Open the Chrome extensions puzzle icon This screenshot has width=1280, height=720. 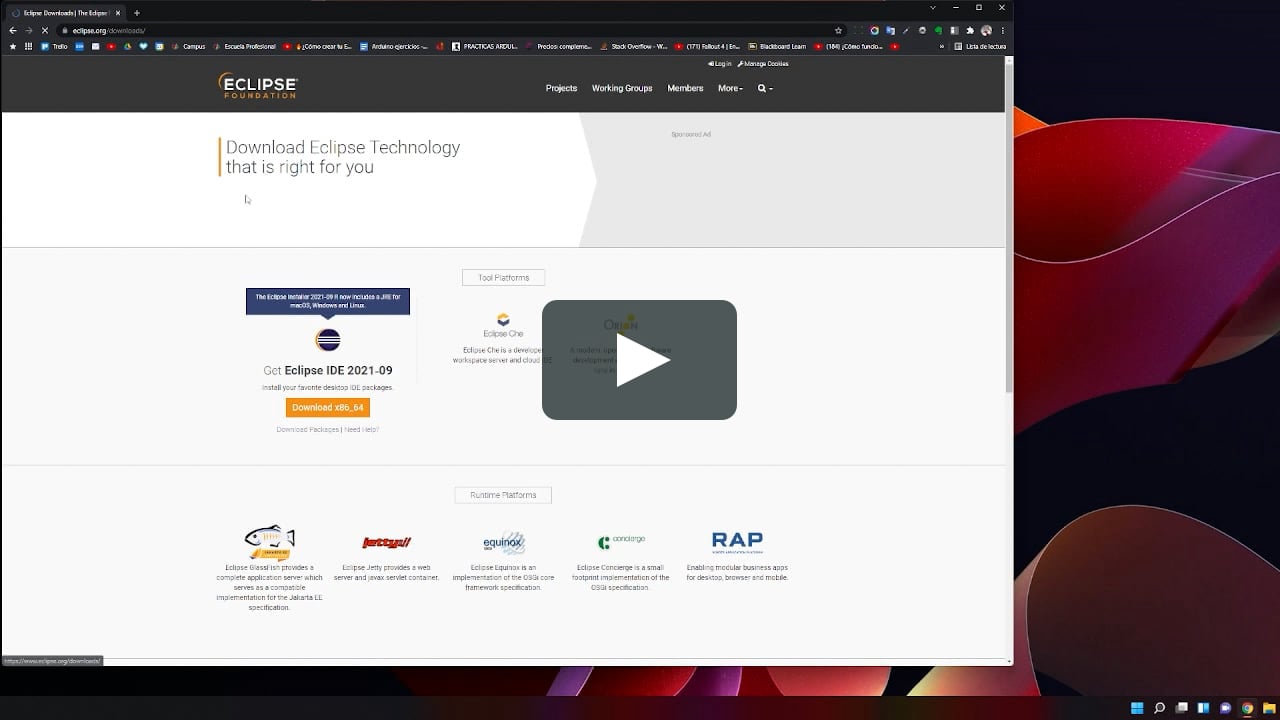970,31
